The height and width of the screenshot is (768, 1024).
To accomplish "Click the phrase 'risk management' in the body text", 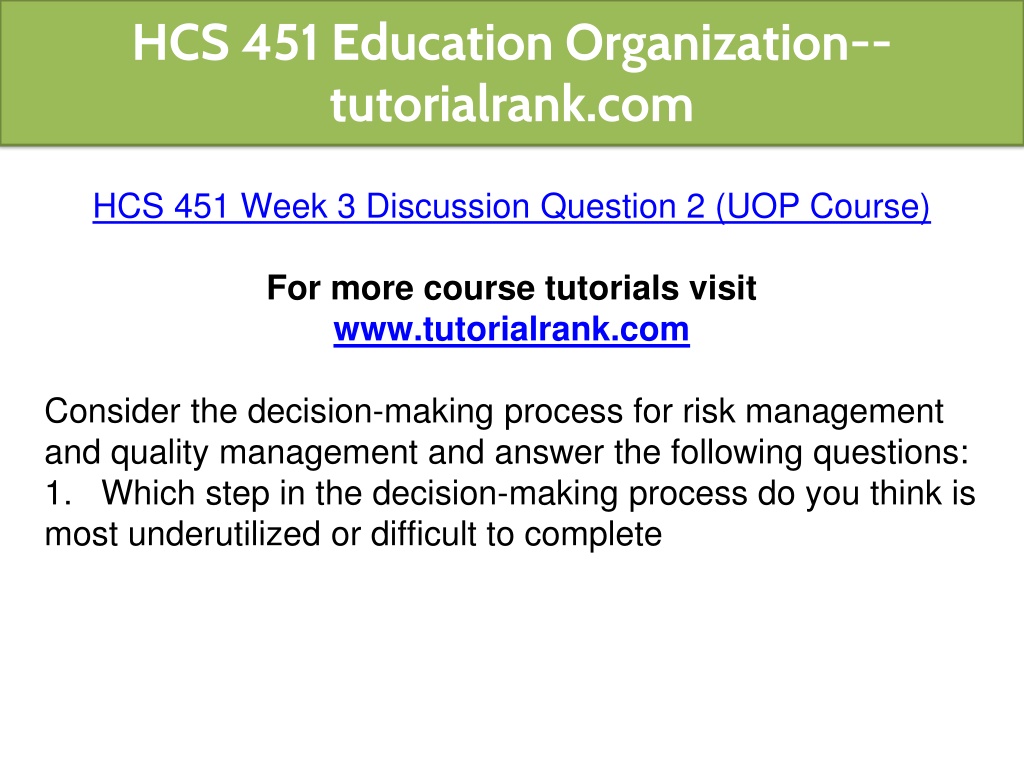I will tap(813, 413).
